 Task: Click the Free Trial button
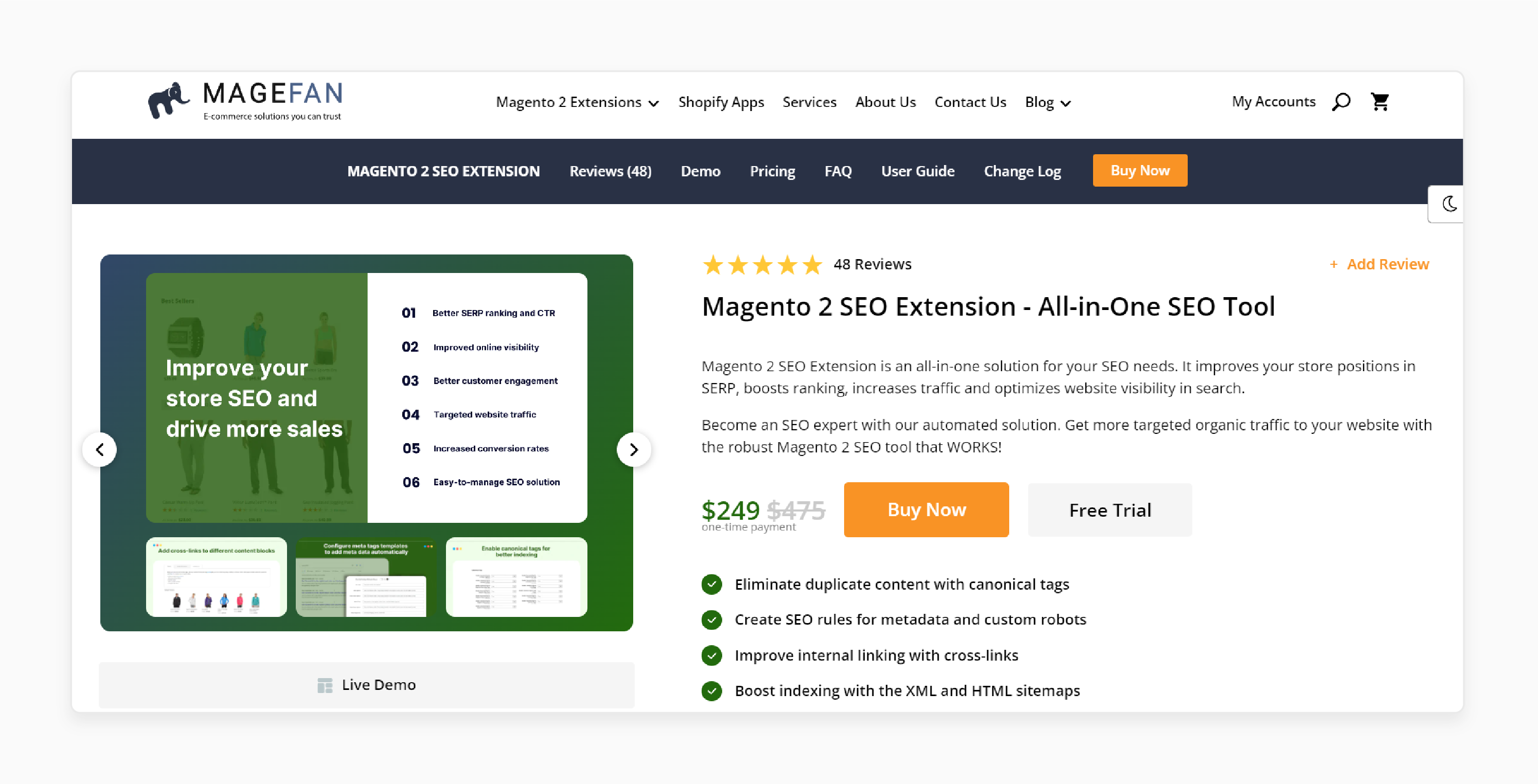coord(1110,509)
